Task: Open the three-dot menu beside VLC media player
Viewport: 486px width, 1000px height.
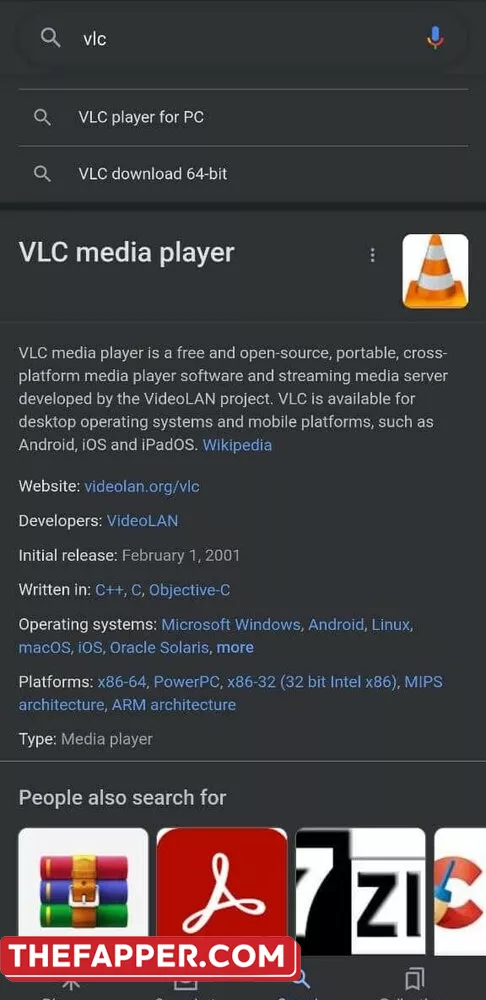Action: (372, 255)
